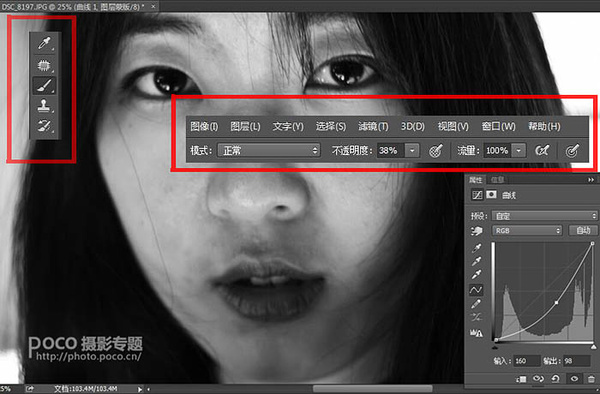The height and width of the screenshot is (394, 600).
Task: Select the Spot Healing Brush tool
Action: 44,65
